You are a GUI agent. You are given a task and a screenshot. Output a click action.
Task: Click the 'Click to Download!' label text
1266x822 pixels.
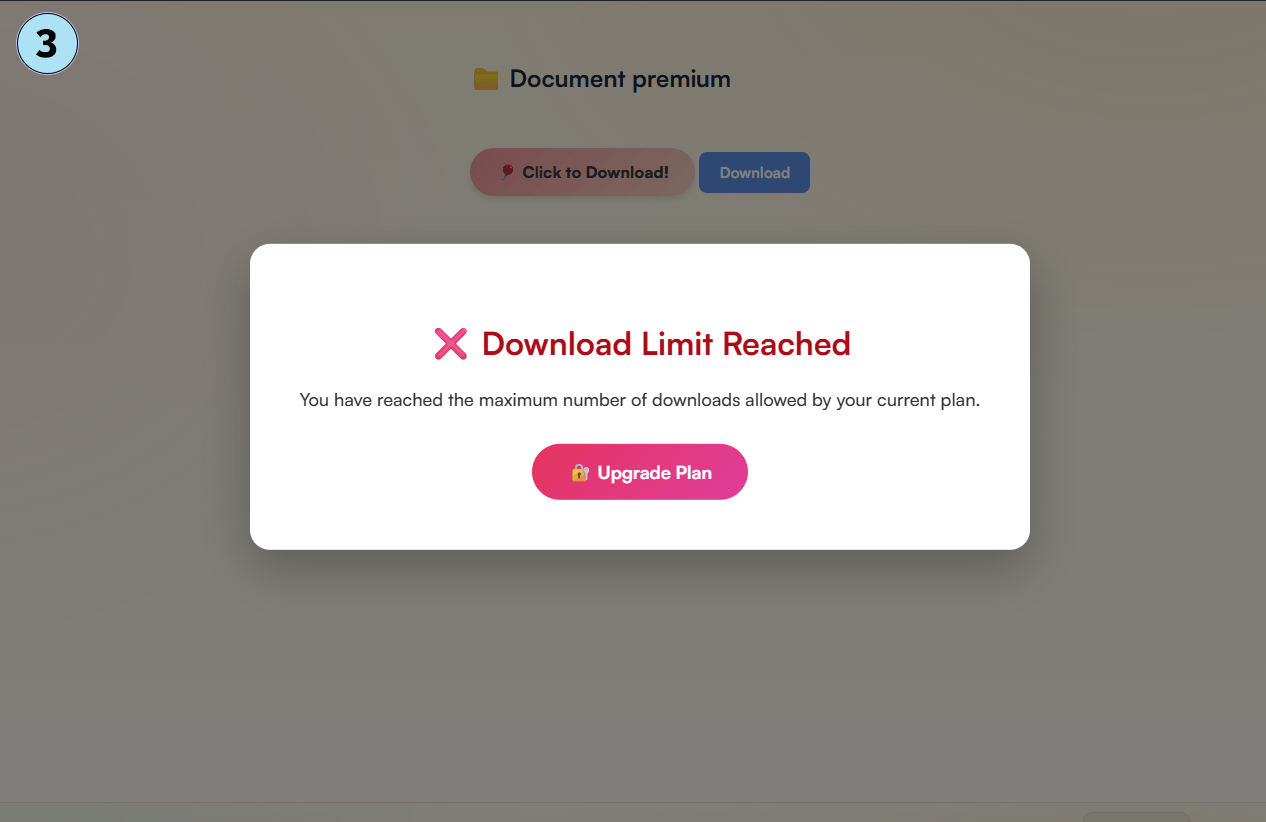coord(595,172)
